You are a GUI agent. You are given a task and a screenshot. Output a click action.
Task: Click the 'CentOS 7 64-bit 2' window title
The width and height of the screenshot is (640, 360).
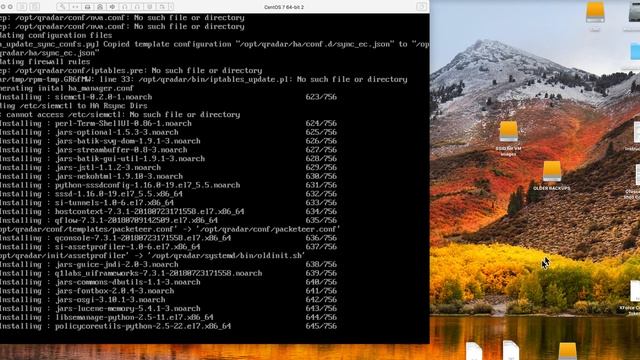tap(284, 7)
